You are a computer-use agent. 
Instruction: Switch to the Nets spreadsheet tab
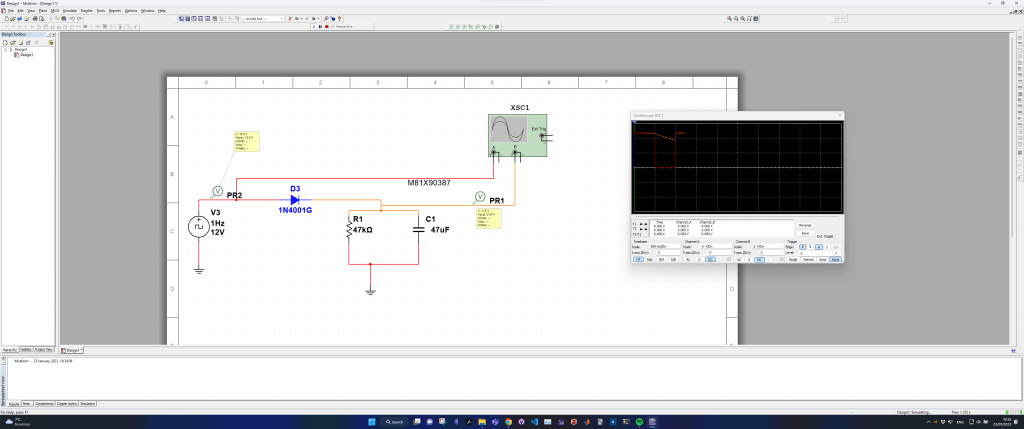[27, 404]
